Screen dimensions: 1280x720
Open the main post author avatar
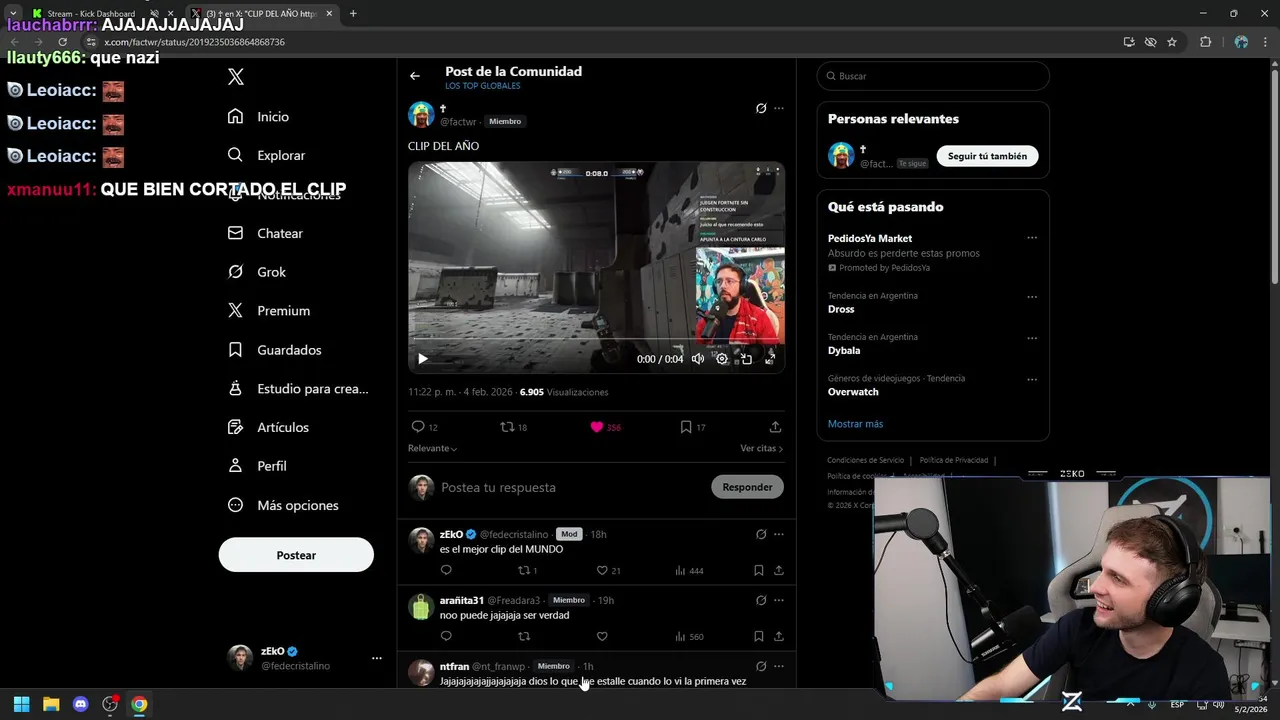421,114
